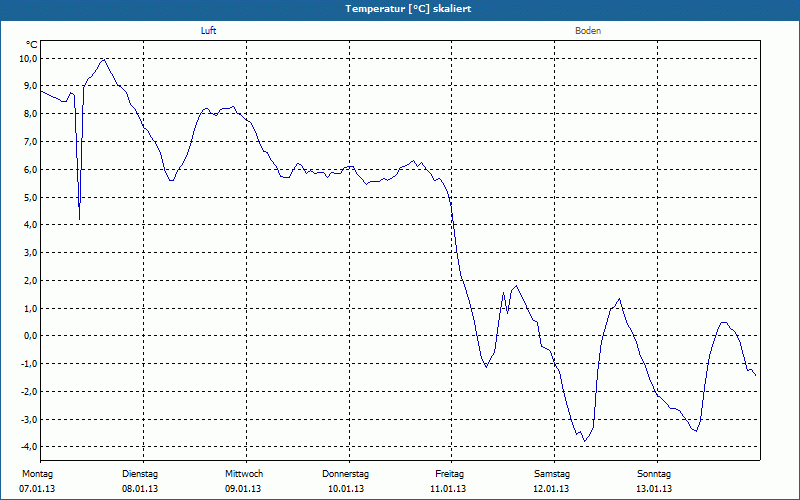Screen dimensions: 800x500
Task: Click the 'Donnerstag' day label
Action: [x=345, y=474]
